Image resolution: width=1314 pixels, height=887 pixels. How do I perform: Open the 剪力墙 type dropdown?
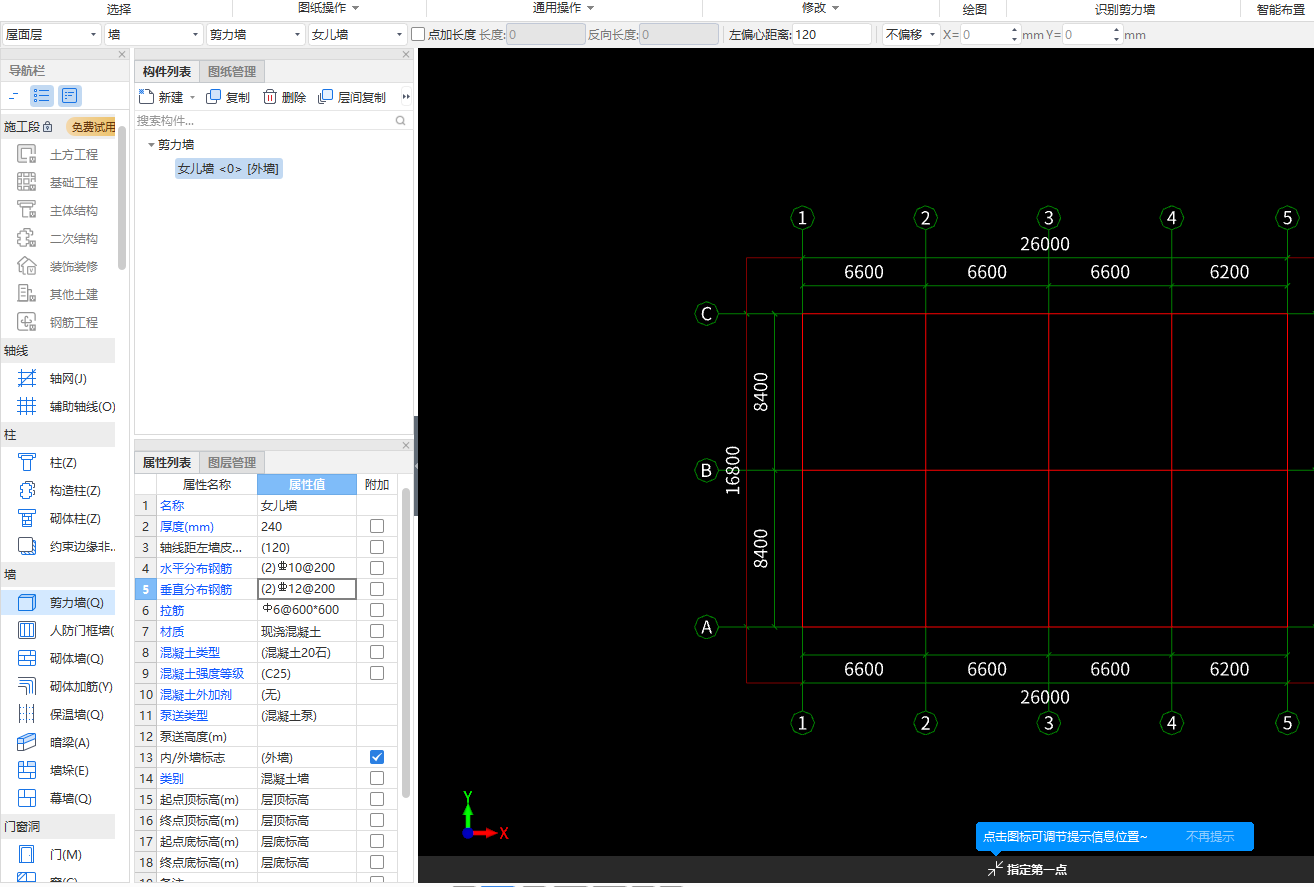click(x=256, y=34)
